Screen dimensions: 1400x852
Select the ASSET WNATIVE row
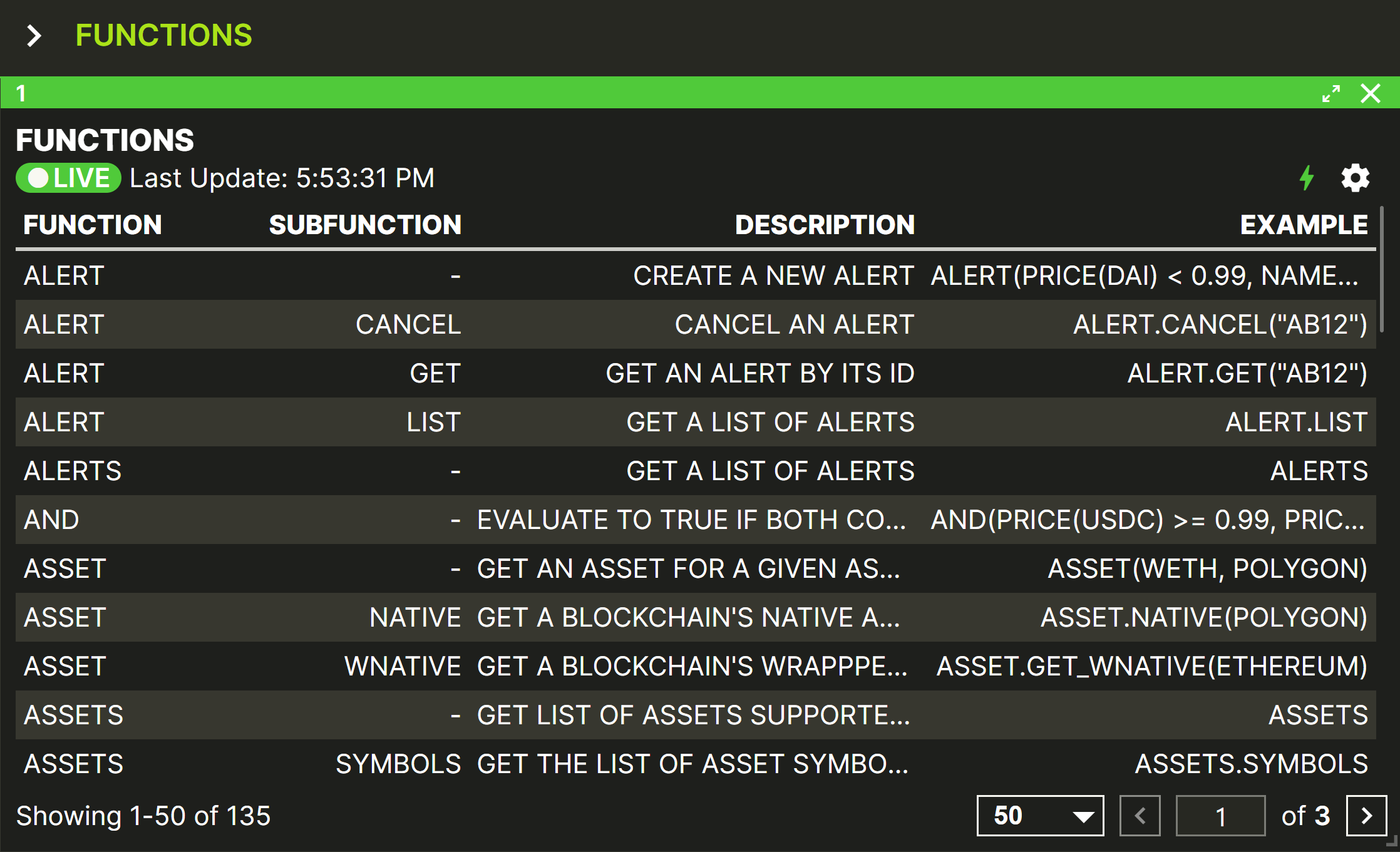pyautogui.click(x=695, y=666)
